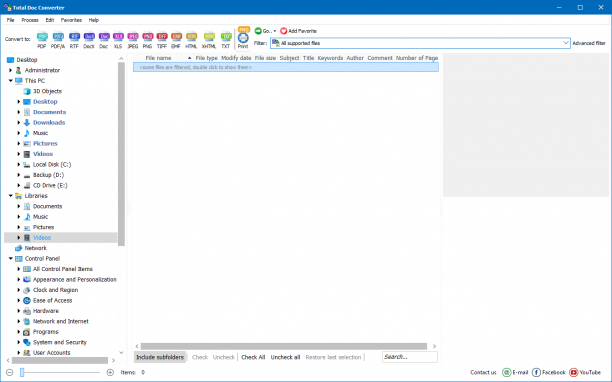Screen dimensions: 612x382
Task: Select Clock and Region item
Action: pos(55,290)
